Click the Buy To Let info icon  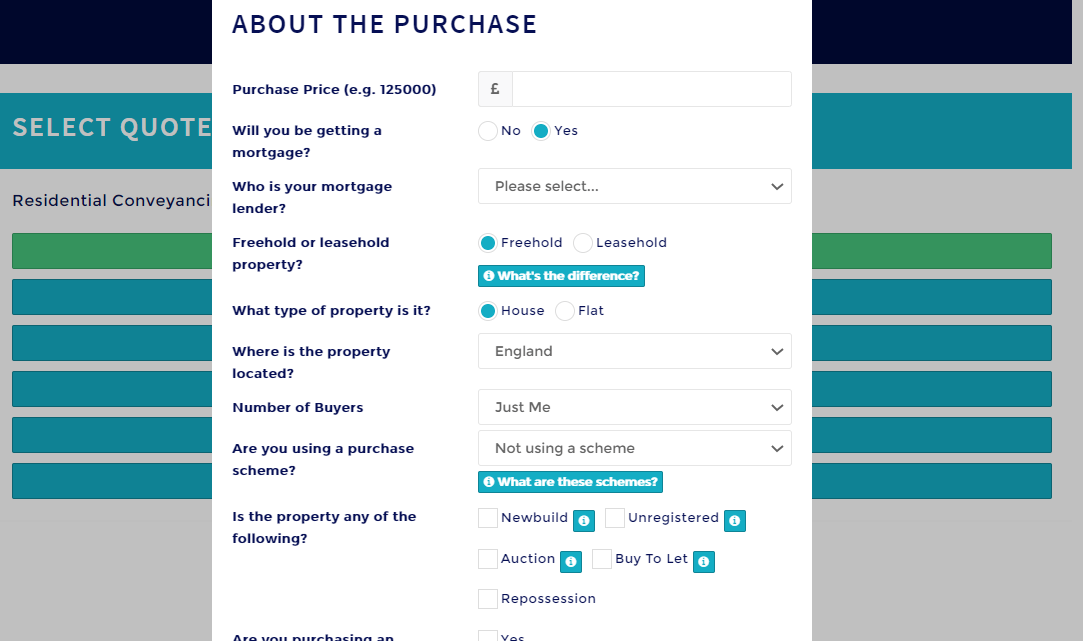point(703,562)
